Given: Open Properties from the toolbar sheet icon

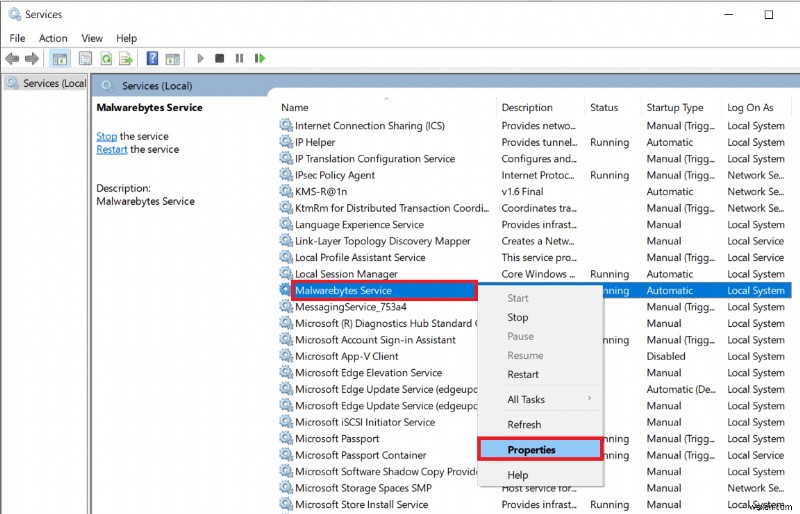Looking at the screenshot, I should pyautogui.click(x=85, y=59).
